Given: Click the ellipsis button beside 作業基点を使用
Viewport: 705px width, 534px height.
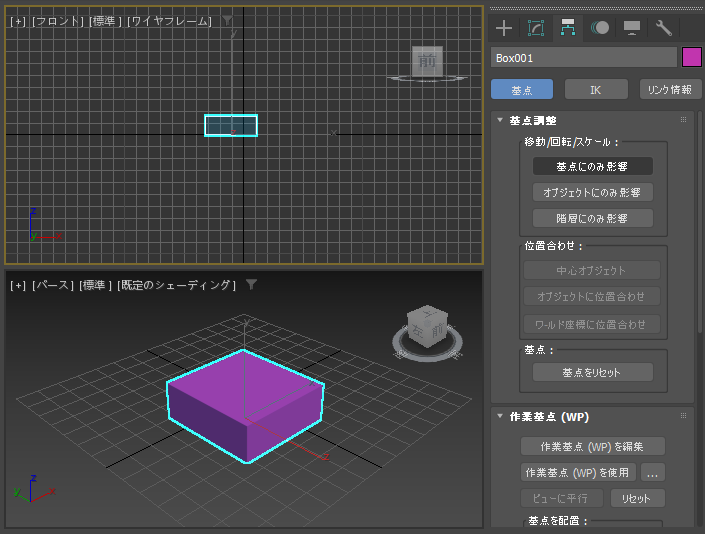Looking at the screenshot, I should (x=652, y=472).
